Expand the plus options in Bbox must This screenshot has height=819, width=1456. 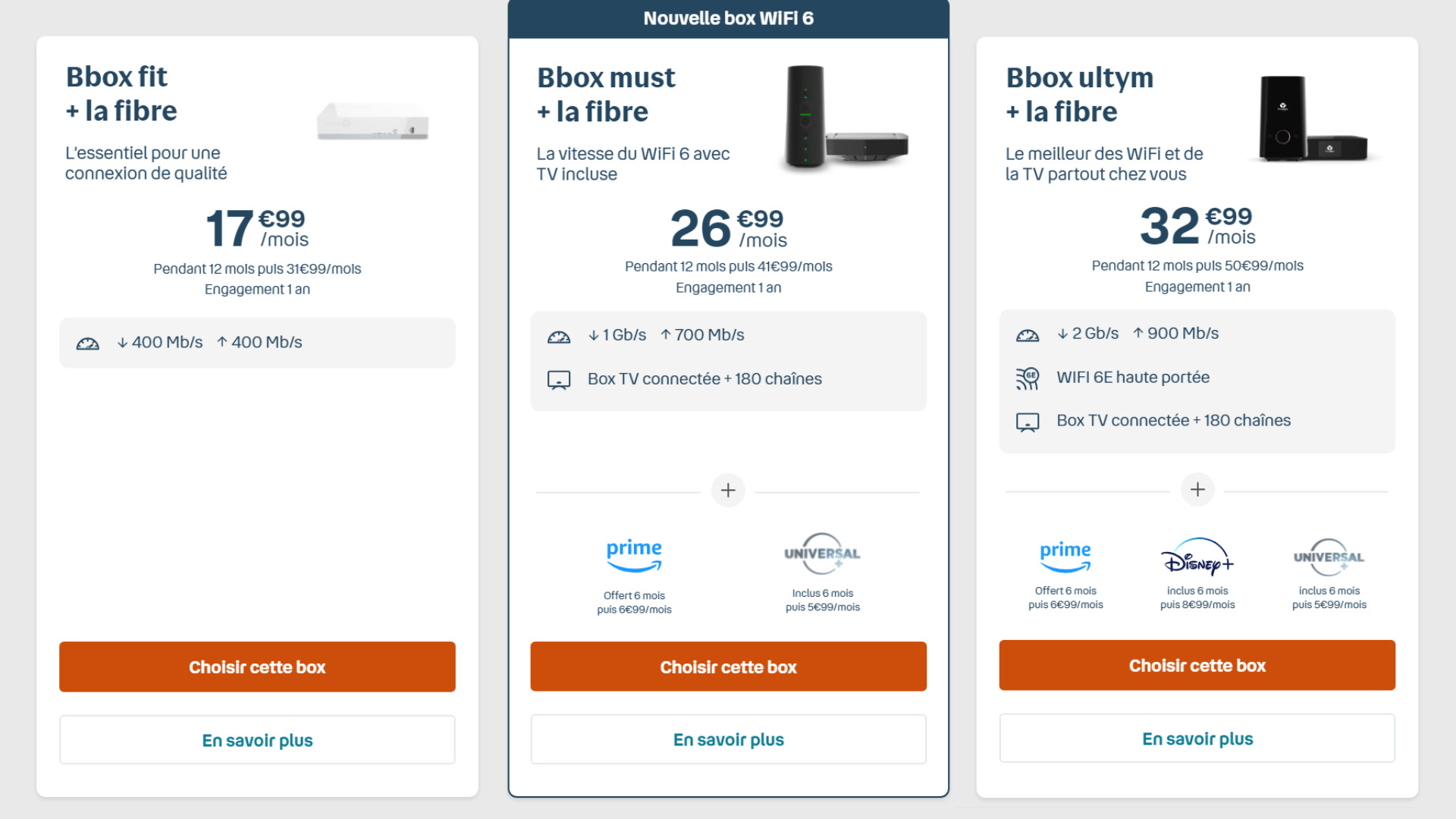728,491
